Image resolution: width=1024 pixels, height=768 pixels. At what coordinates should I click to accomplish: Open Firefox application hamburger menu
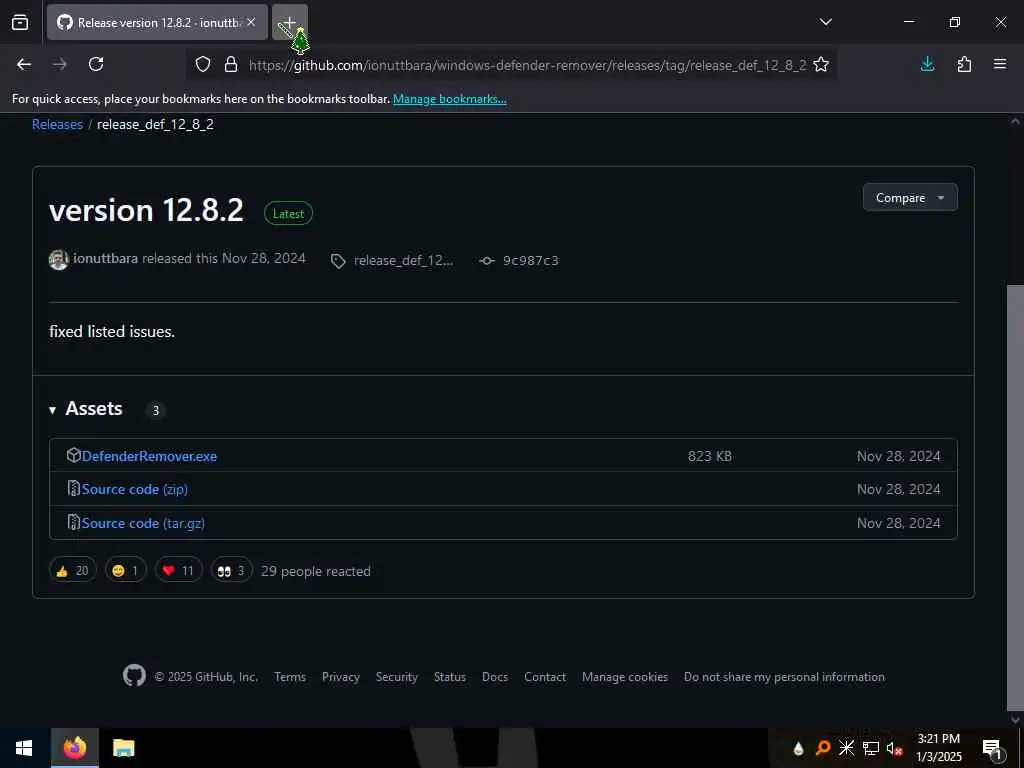[1000, 64]
